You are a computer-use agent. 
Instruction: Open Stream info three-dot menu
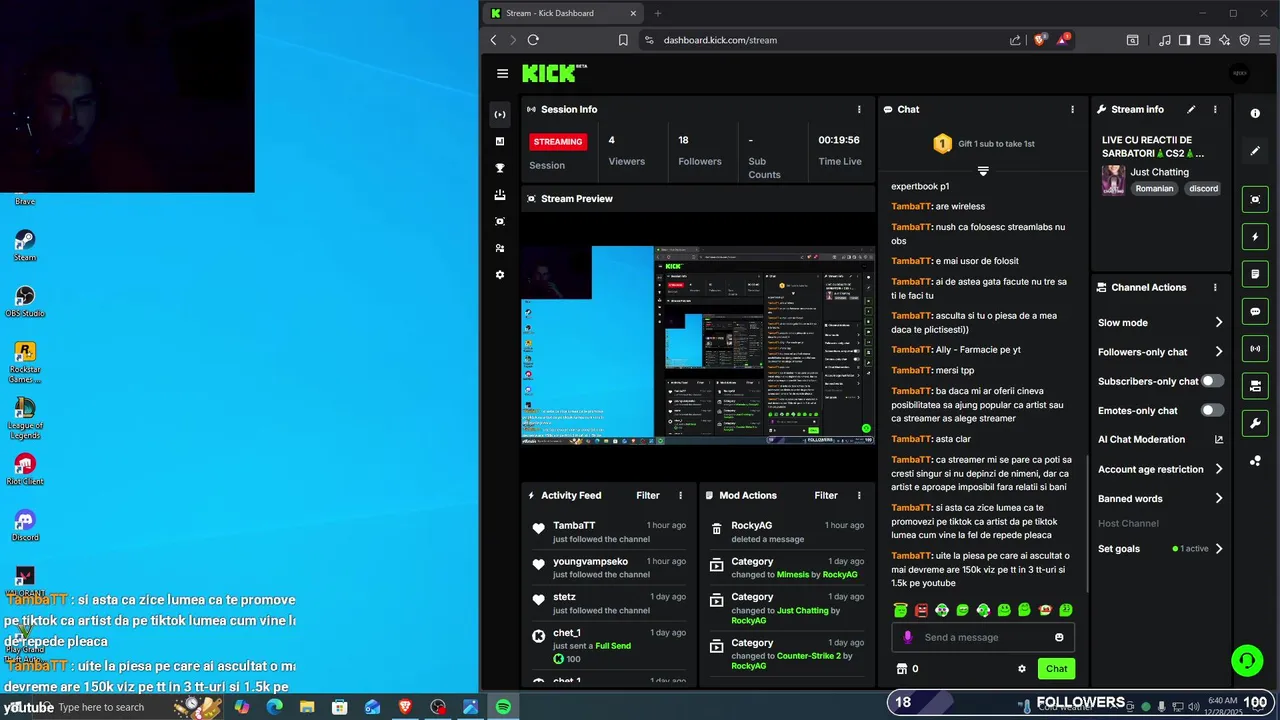point(1215,109)
